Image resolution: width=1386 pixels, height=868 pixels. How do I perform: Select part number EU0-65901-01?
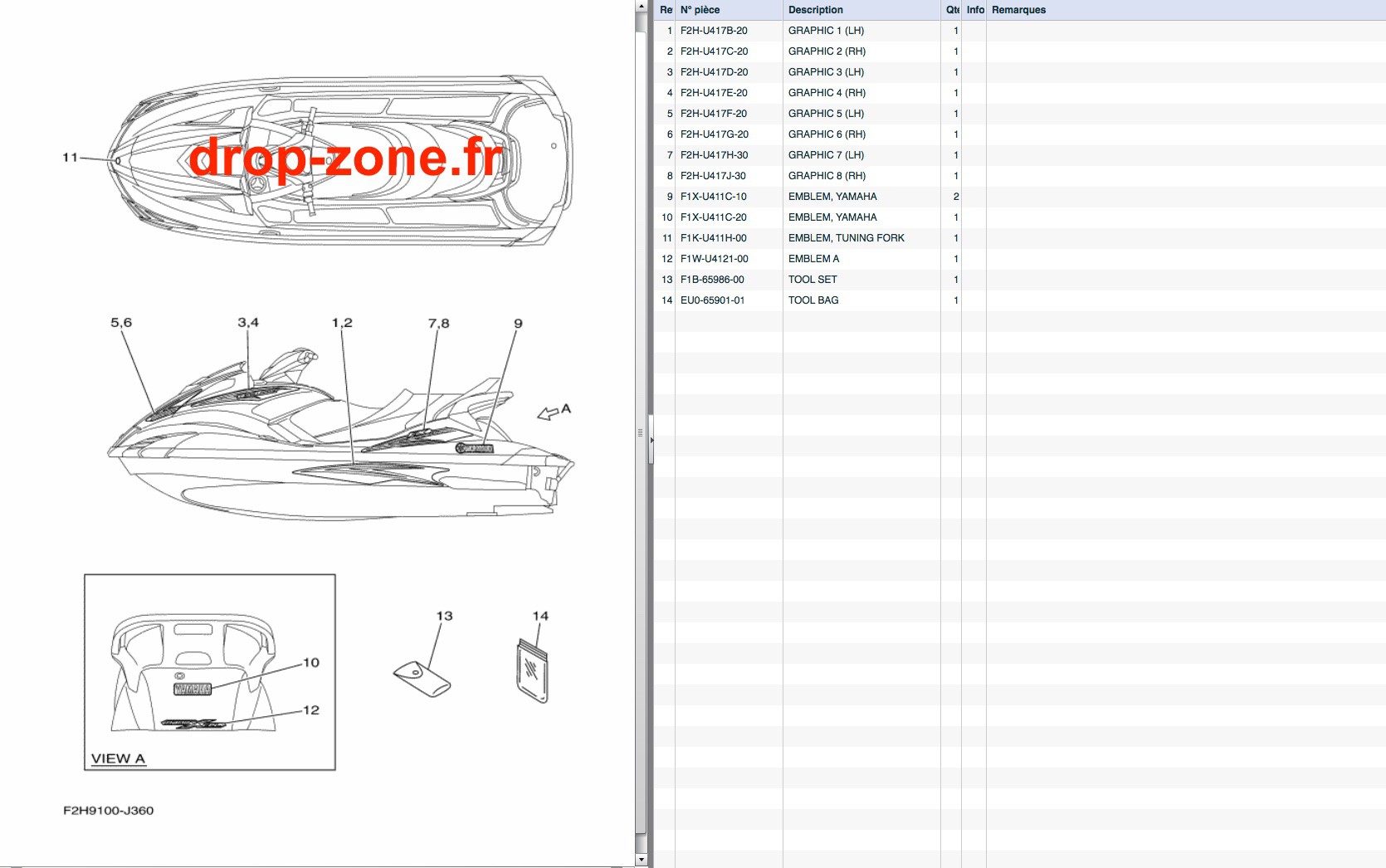coord(712,300)
